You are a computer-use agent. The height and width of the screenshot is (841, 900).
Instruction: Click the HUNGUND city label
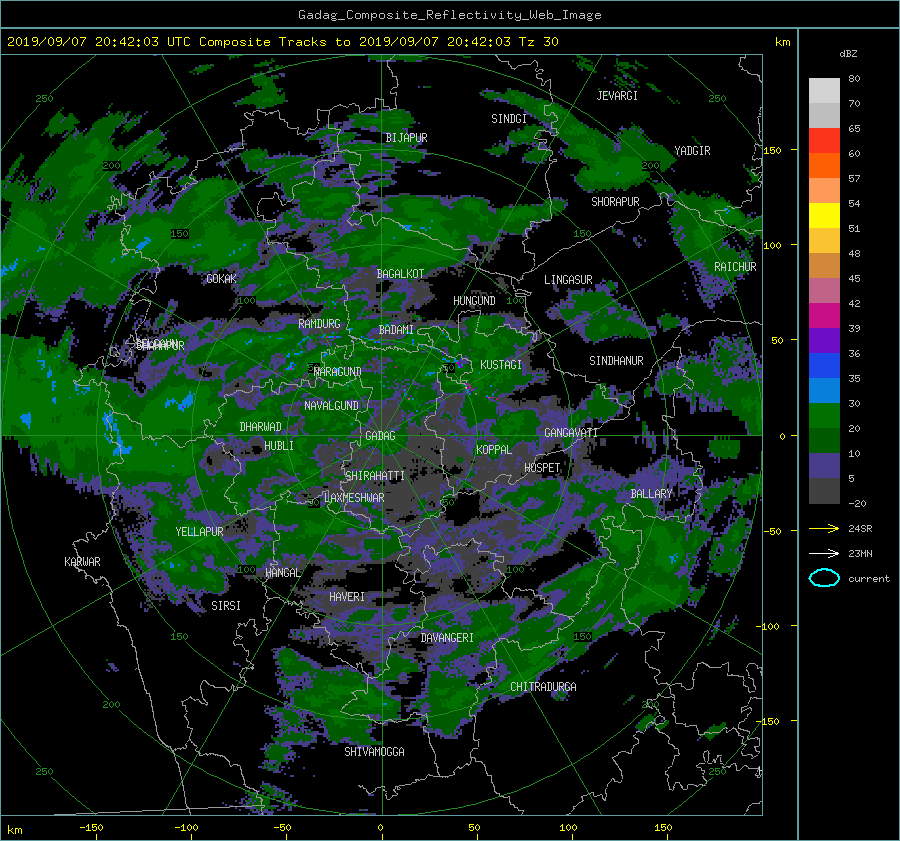click(x=474, y=301)
